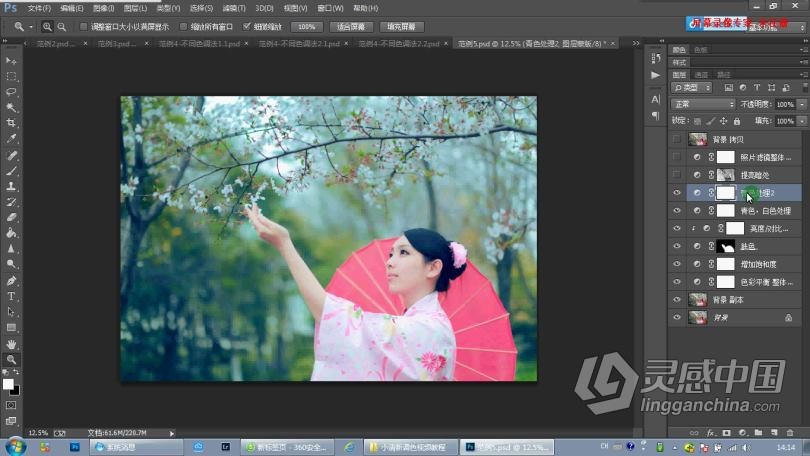The height and width of the screenshot is (456, 810).
Task: Open the 不透明度 opacity slider arrow
Action: 802,104
